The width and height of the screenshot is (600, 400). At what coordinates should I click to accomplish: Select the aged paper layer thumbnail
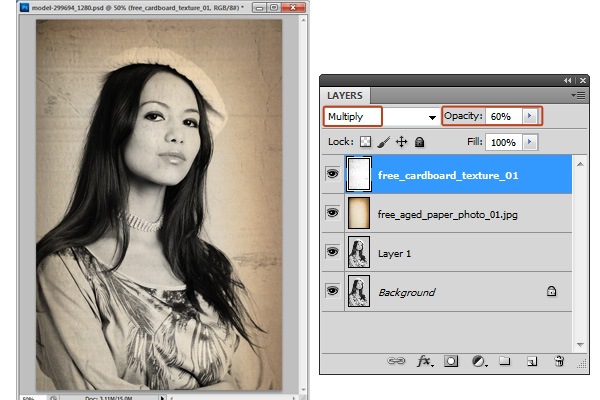pos(359,213)
